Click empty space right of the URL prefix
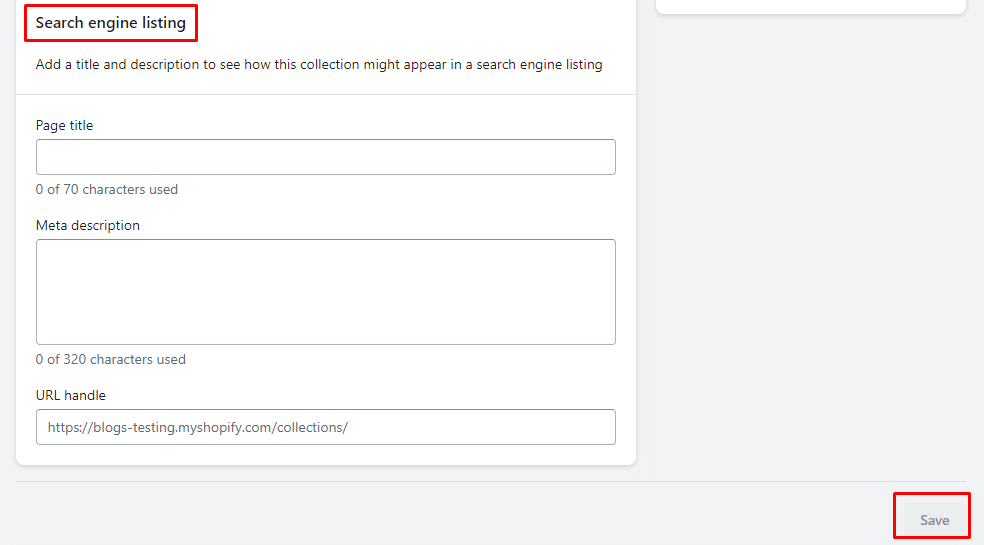The height and width of the screenshot is (545, 984). tap(480, 427)
